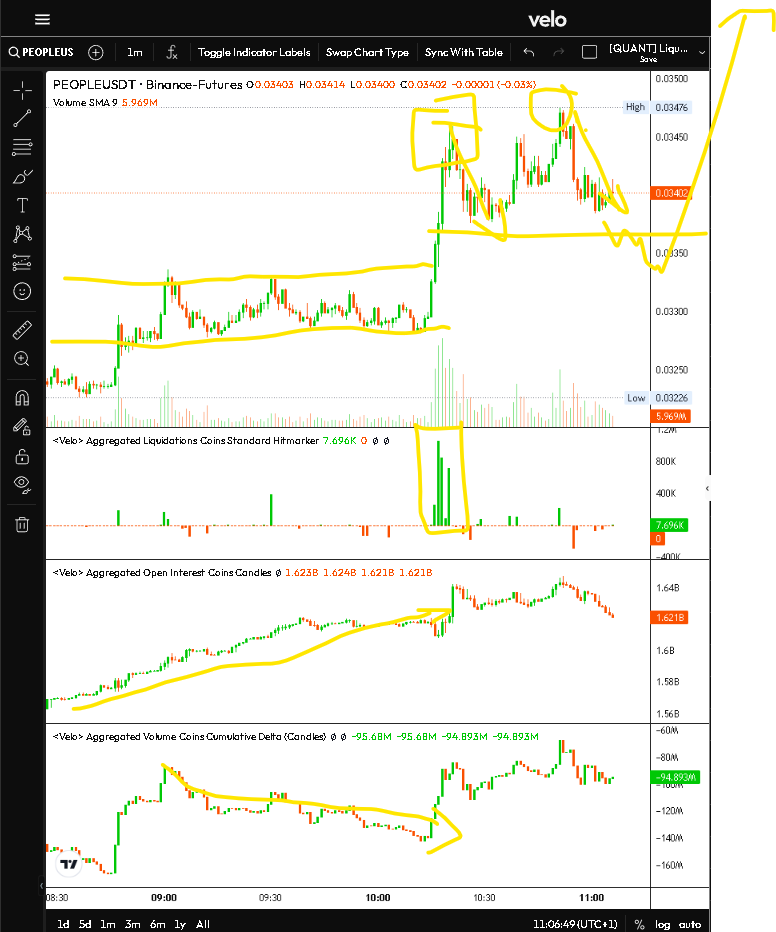The image size is (776, 932).
Task: Select the 5d time range
Action: click(x=85, y=924)
